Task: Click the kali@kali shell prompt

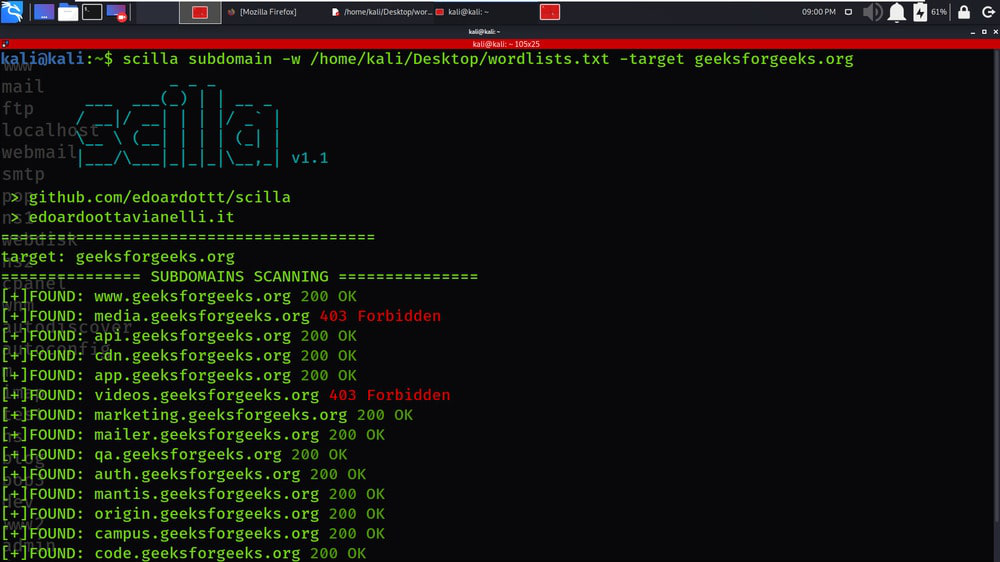Action: point(56,59)
